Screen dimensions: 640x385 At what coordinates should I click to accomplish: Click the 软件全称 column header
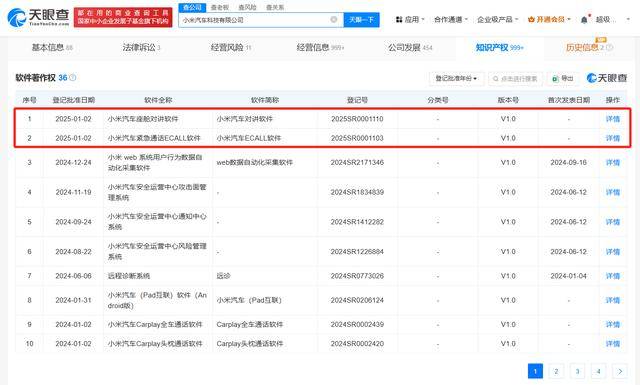click(158, 100)
